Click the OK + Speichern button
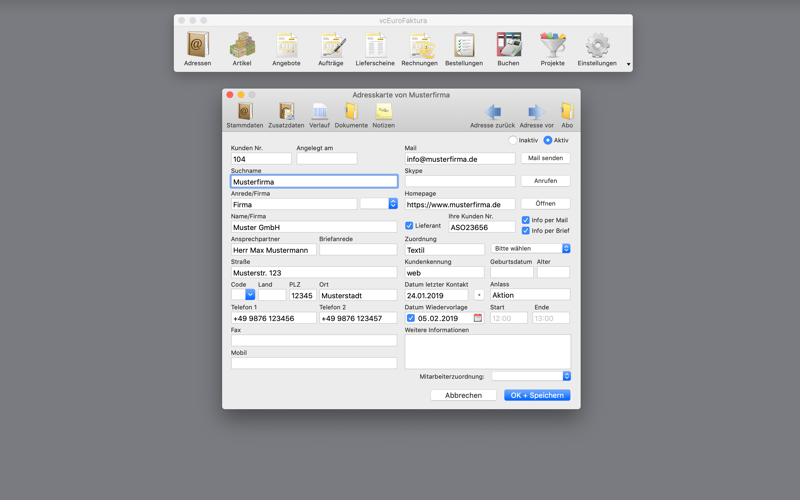 point(537,395)
